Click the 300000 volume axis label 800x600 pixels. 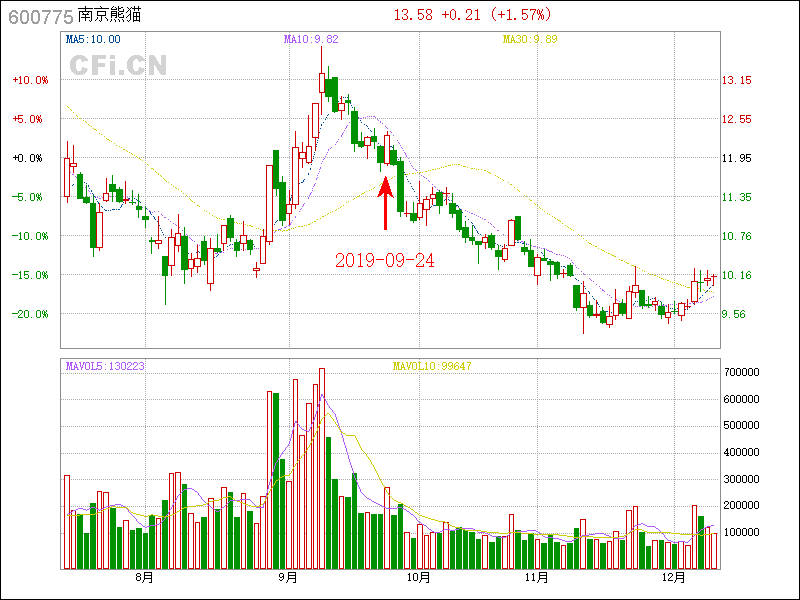pos(741,479)
